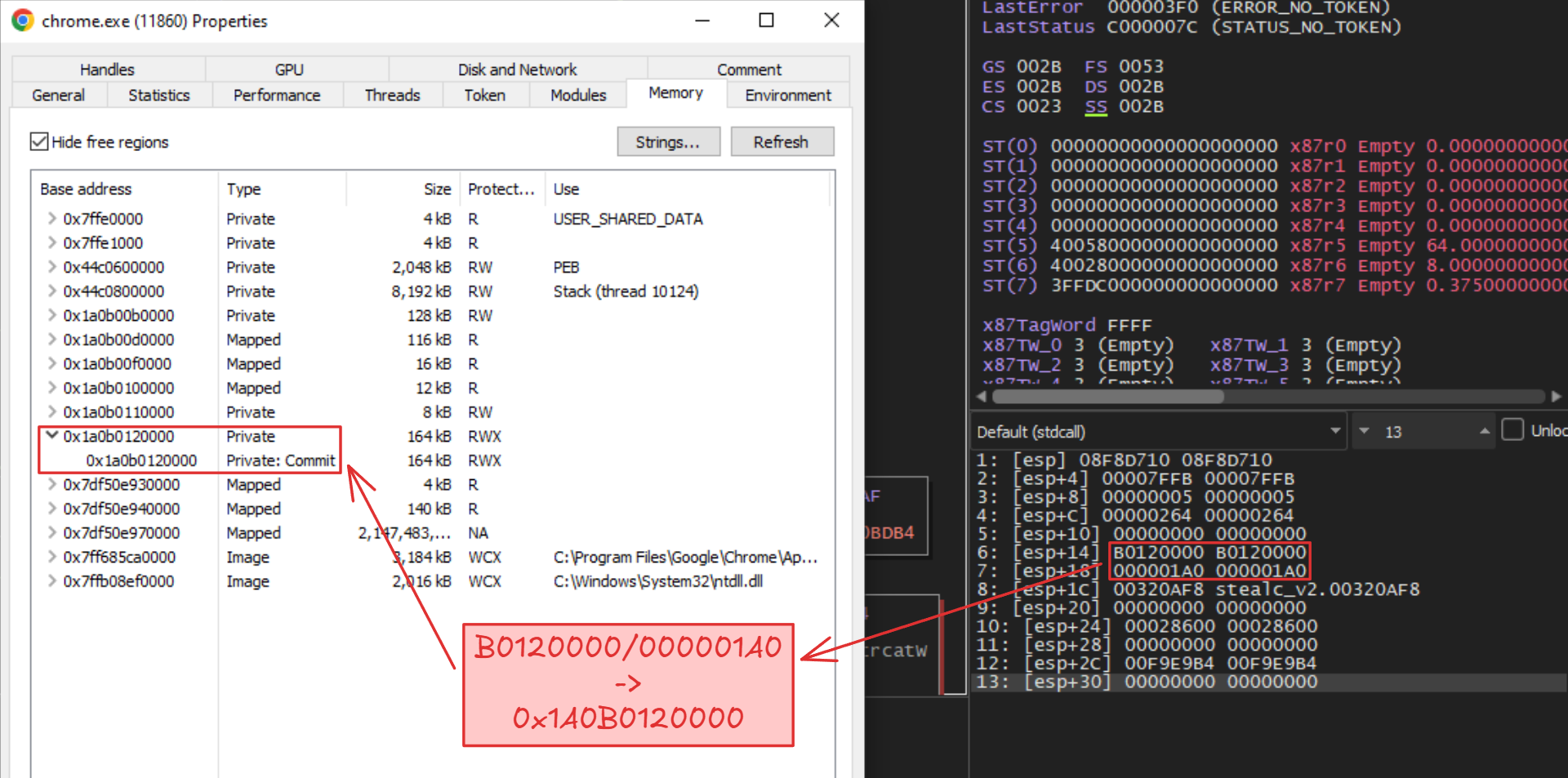Screen dimensions: 1568x778
Task: Open the Statistics tab
Action: click(158, 95)
